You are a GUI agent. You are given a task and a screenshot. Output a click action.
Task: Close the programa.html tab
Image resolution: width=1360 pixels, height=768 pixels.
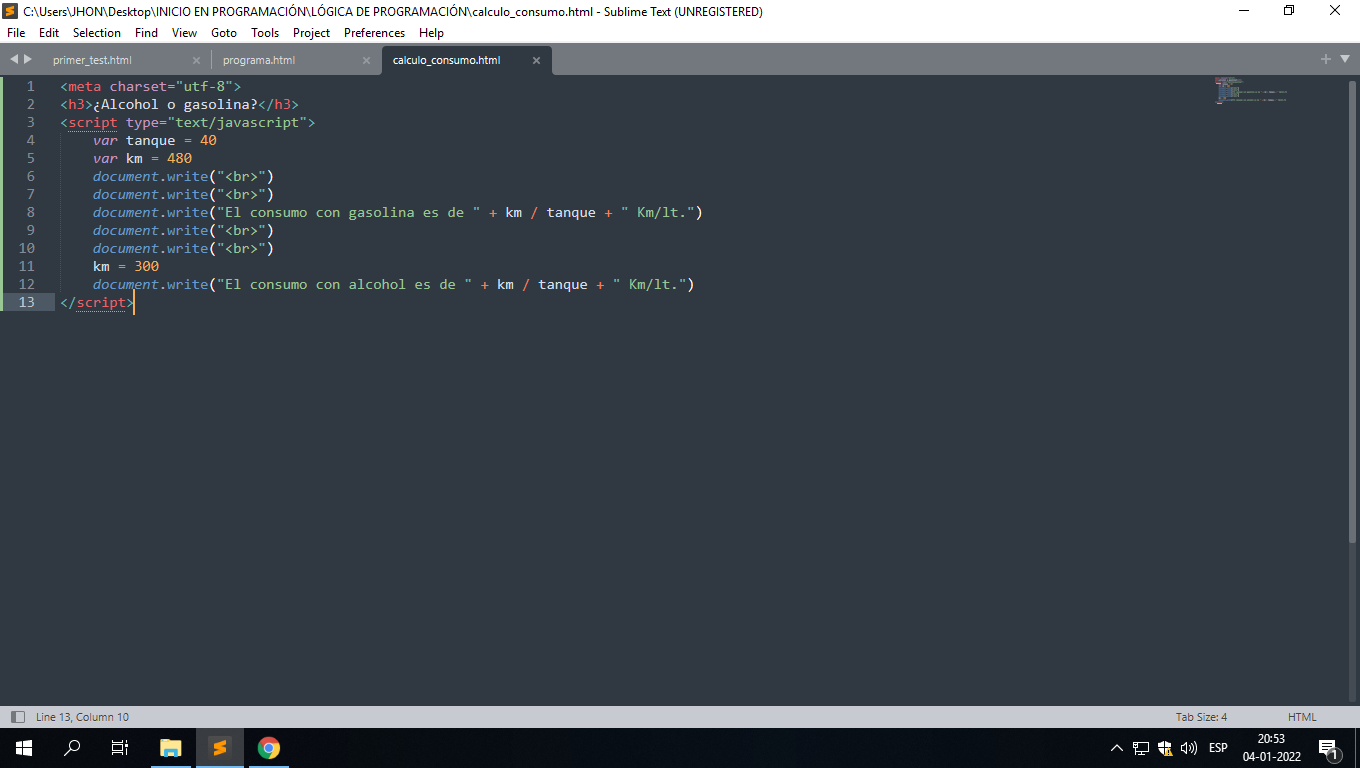pos(366,60)
